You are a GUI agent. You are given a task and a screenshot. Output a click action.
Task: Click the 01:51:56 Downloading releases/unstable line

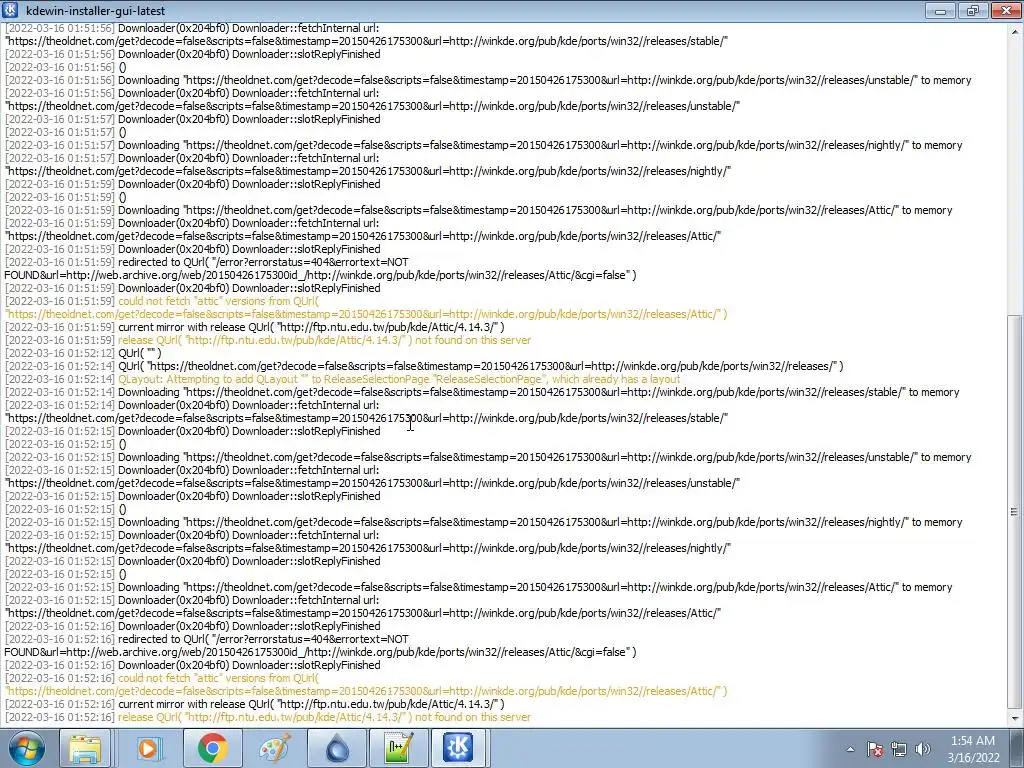(488, 80)
